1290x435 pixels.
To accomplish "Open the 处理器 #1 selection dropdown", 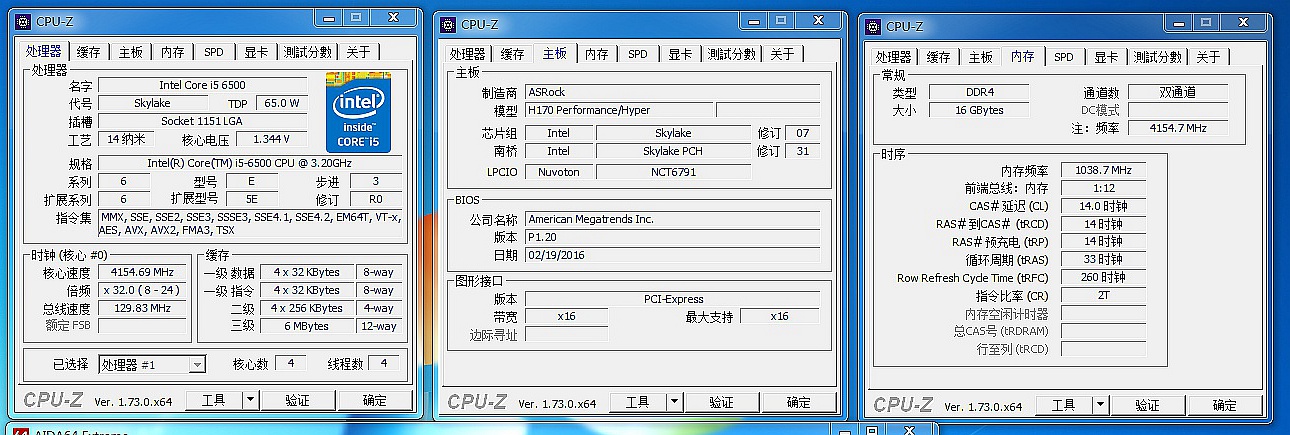I will 197,365.
